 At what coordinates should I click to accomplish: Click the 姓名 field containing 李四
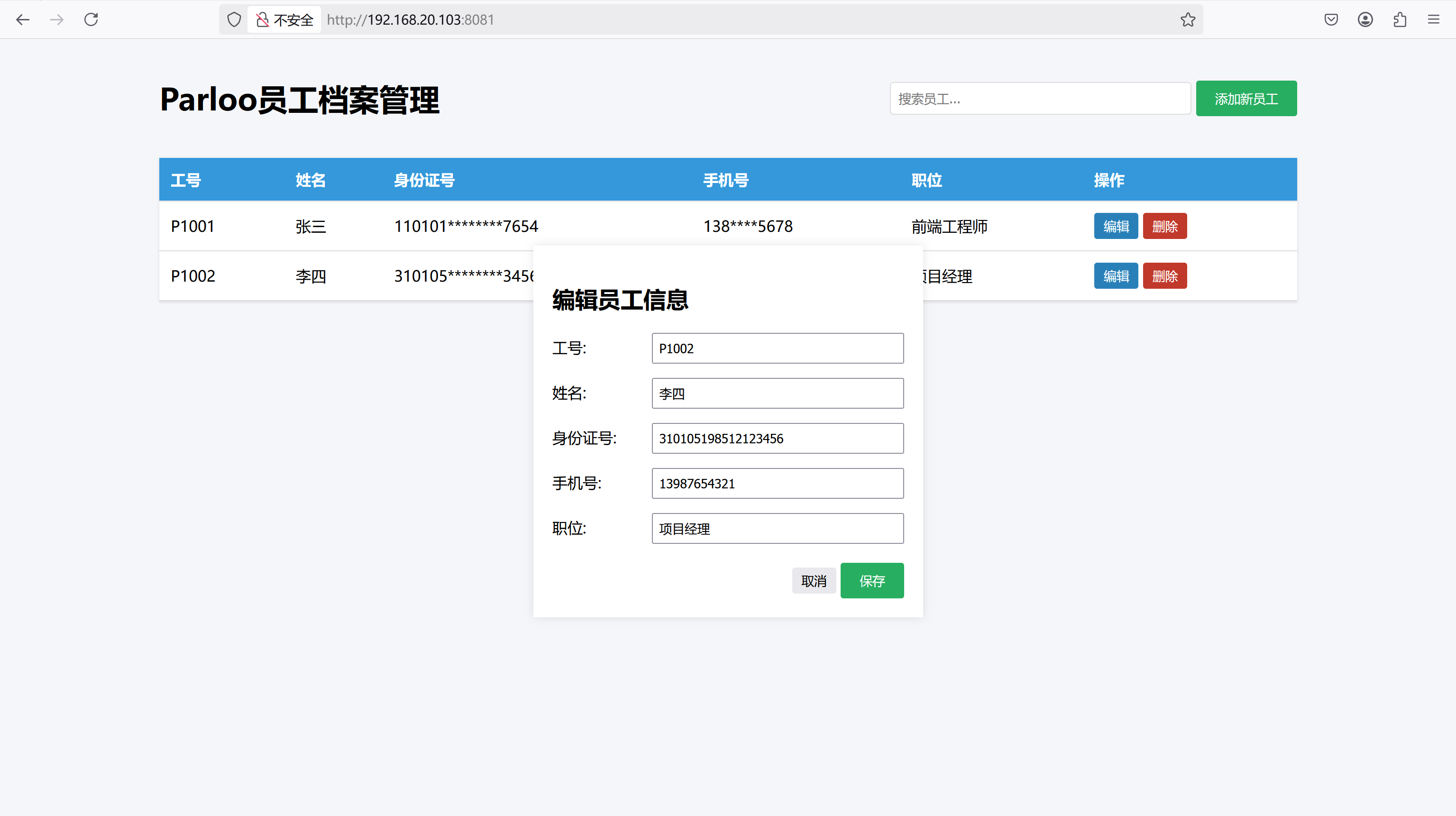(778, 394)
